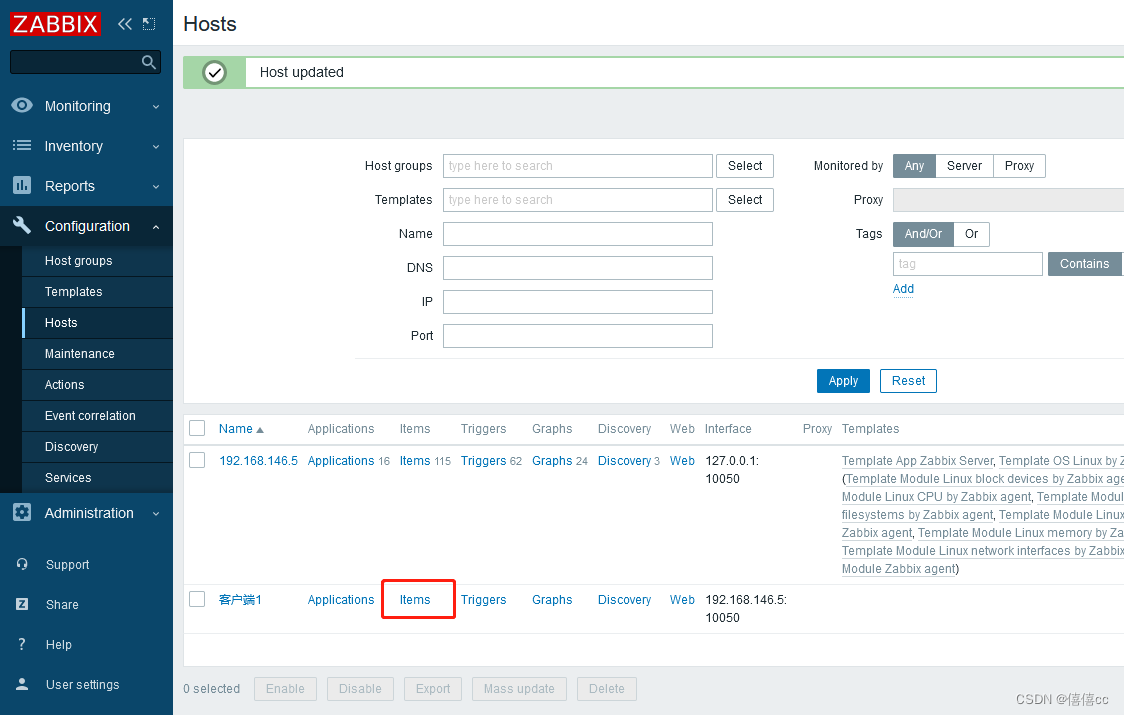Choose Contains tag operator
Viewport: 1124px width, 715px height.
point(1084,264)
